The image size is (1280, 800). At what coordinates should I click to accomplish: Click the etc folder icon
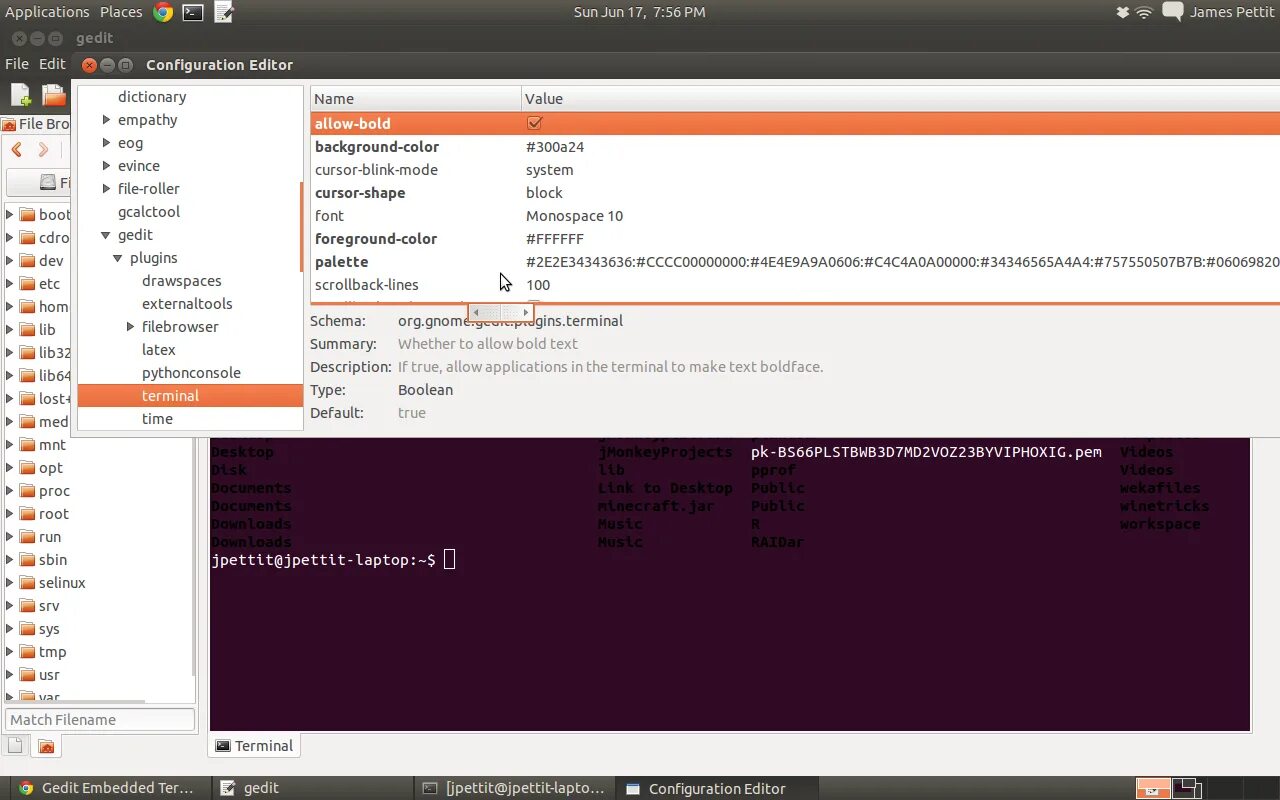pos(27,283)
